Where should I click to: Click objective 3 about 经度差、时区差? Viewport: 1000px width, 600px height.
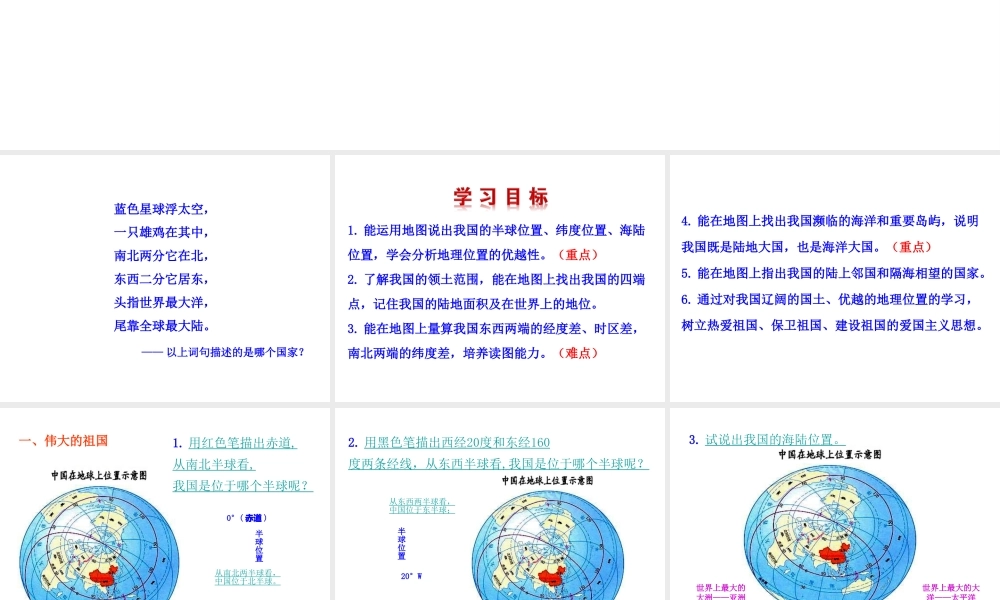pos(494,340)
